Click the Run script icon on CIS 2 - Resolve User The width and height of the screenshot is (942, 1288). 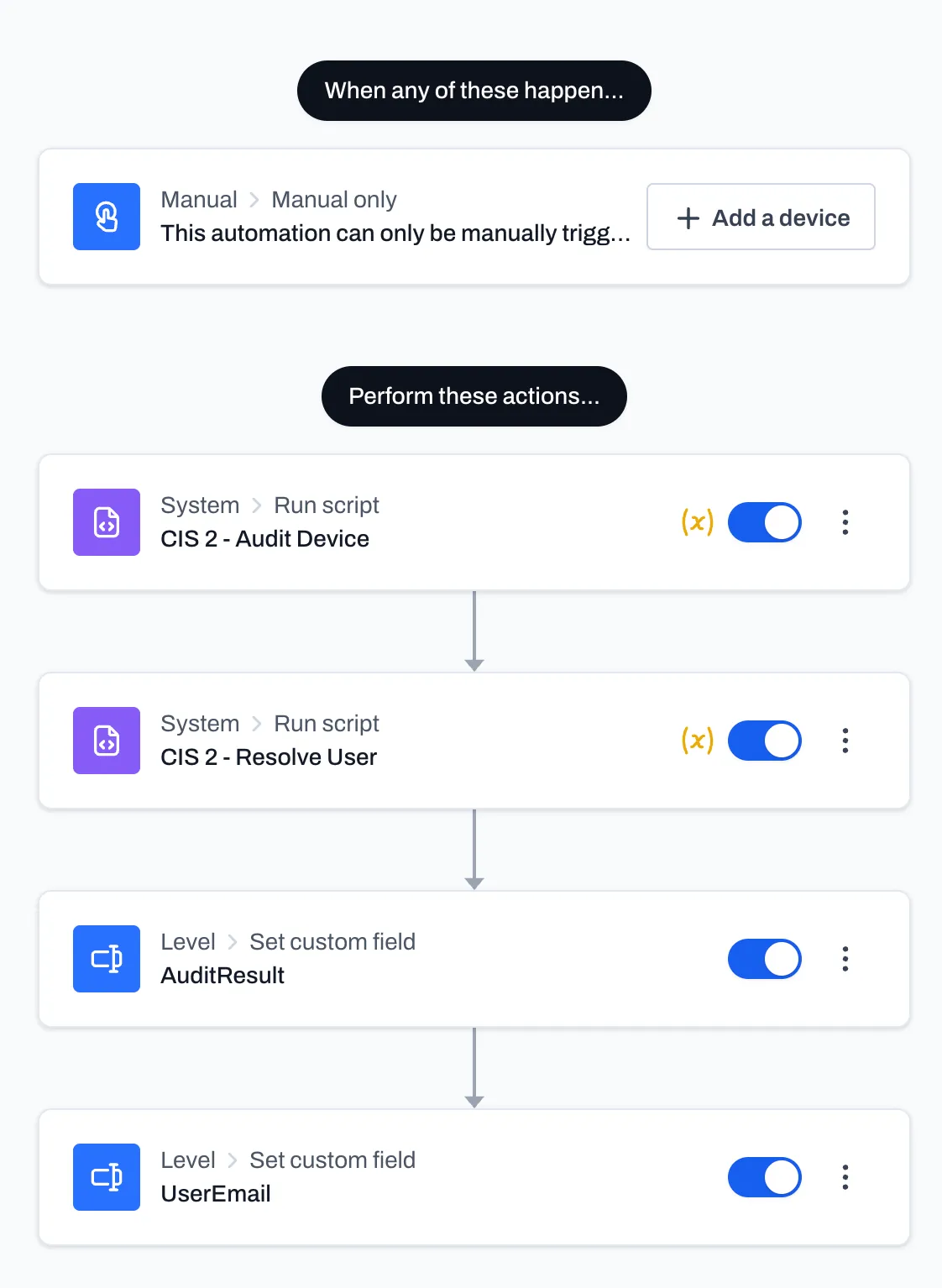click(x=107, y=741)
